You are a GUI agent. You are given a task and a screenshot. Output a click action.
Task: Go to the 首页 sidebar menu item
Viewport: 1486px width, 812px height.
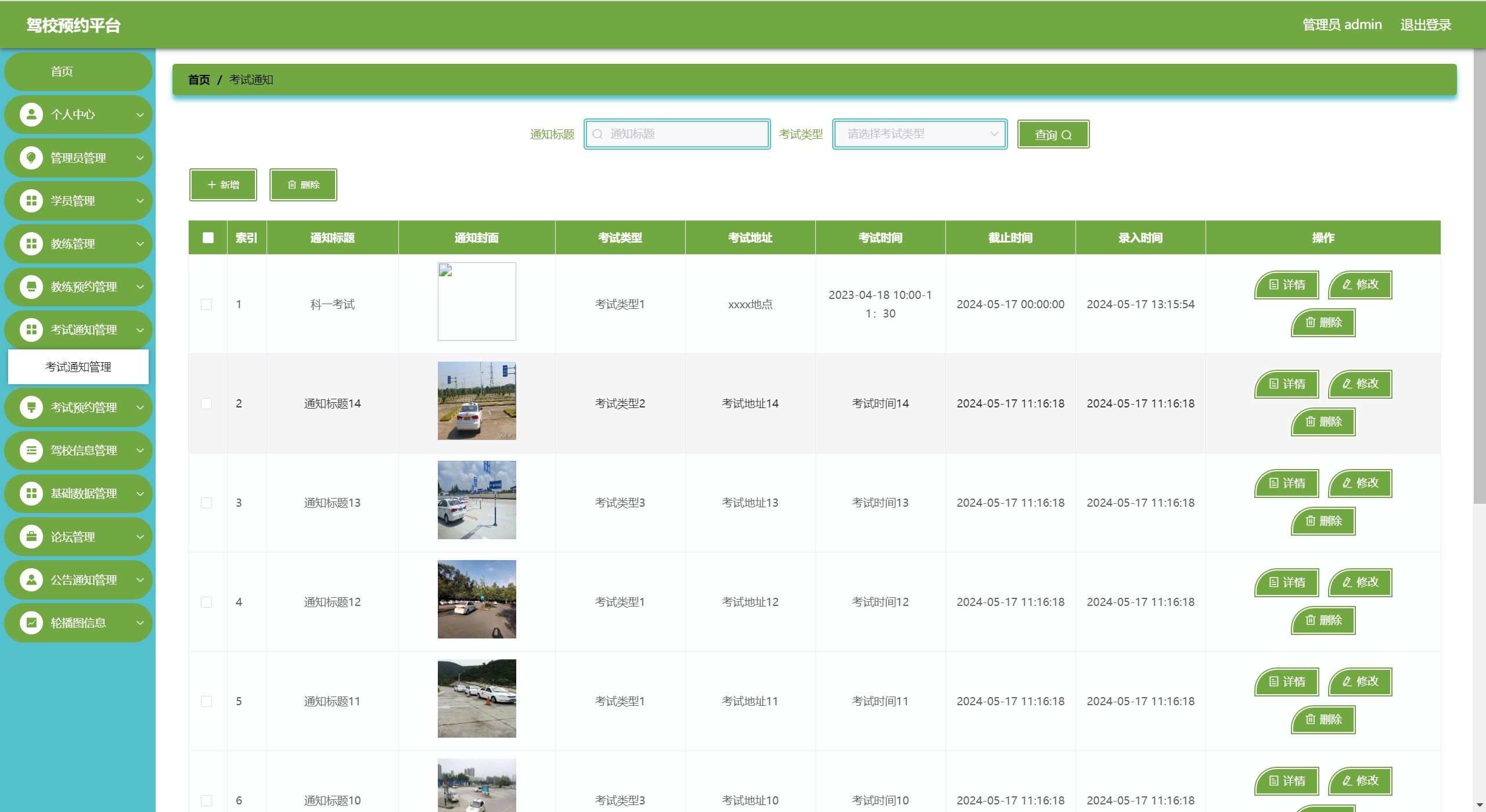click(62, 71)
